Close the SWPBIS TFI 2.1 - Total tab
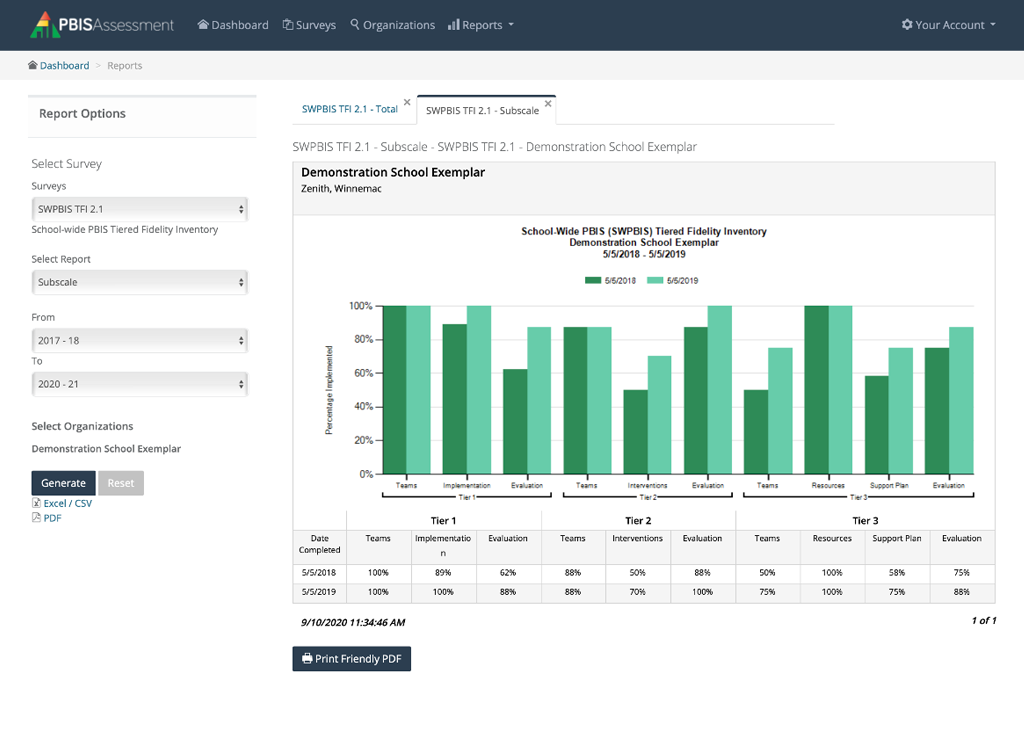The height and width of the screenshot is (741, 1024). point(407,102)
